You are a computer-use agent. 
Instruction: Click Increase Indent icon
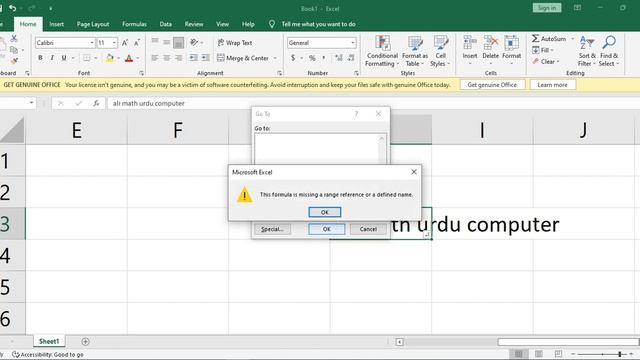[x=205, y=58]
